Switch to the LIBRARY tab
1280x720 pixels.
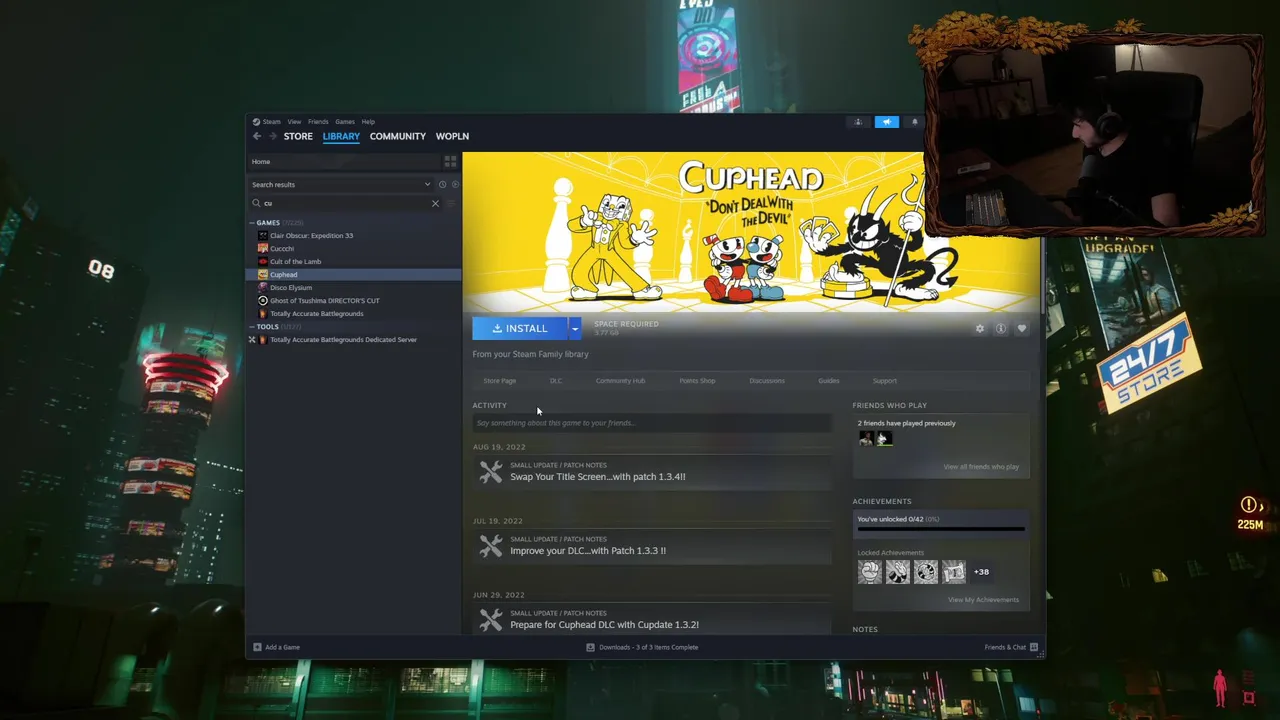click(341, 136)
